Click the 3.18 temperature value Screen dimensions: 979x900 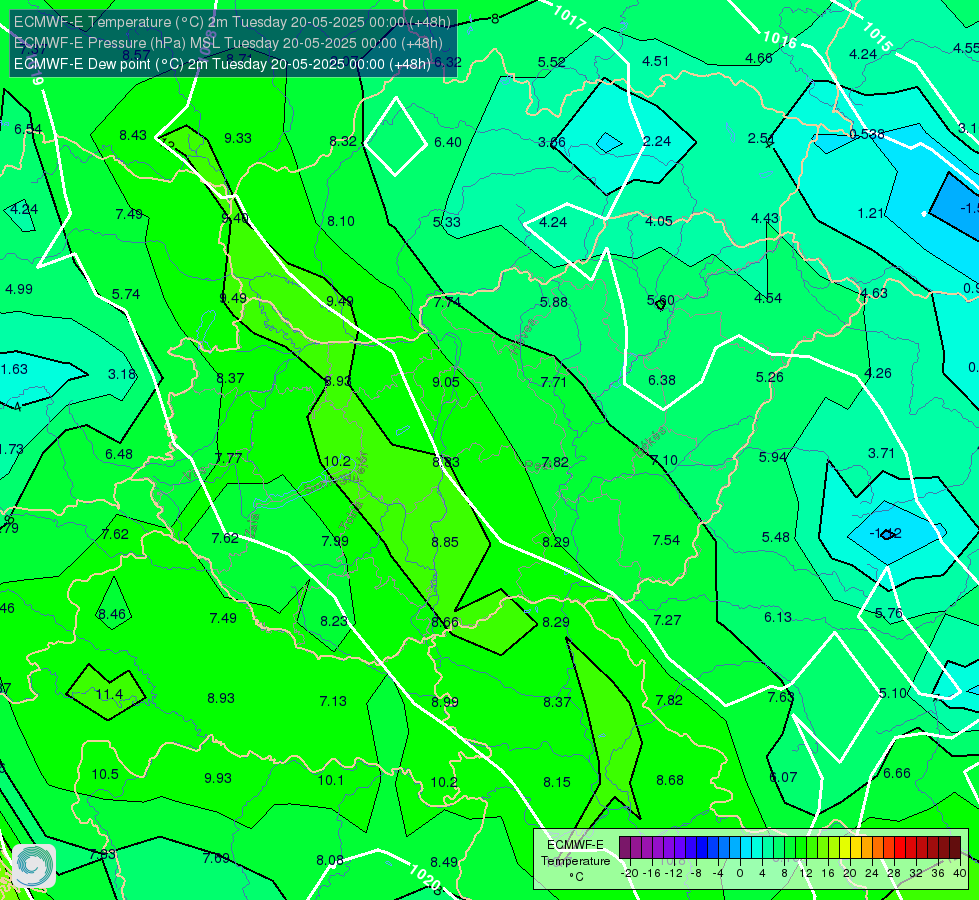(122, 374)
